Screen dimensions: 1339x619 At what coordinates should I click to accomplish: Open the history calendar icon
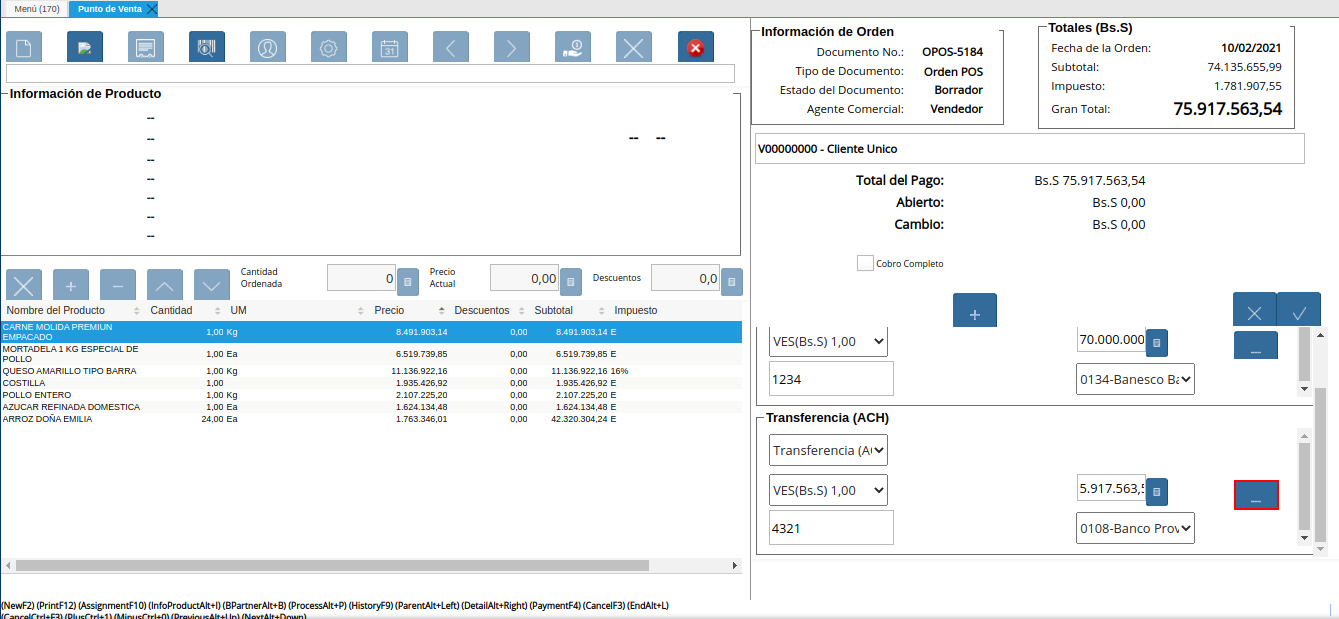coord(390,47)
